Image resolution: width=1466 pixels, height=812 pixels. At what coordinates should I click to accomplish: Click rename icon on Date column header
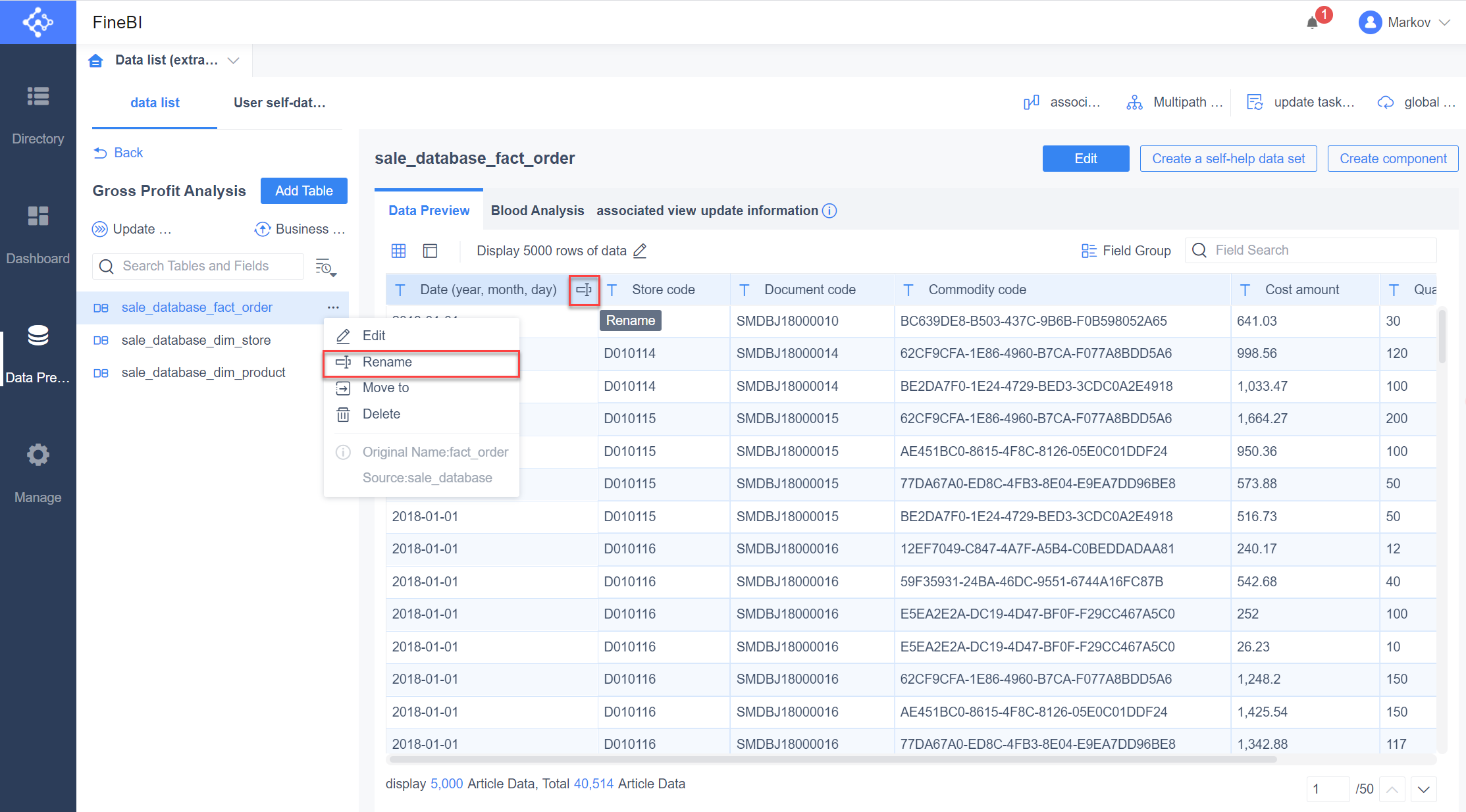tap(584, 290)
